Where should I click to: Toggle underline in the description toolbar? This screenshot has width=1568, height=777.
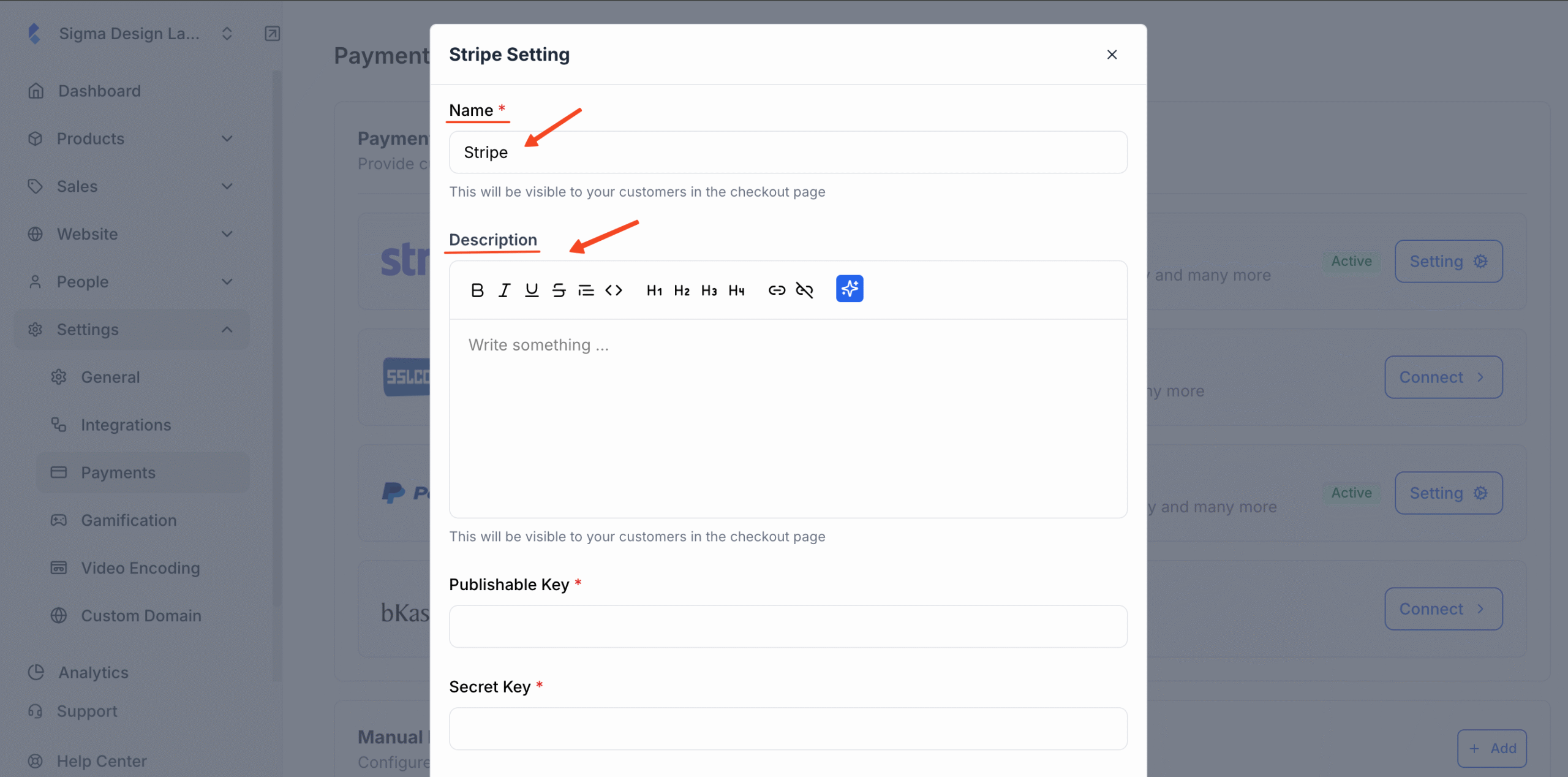(530, 290)
